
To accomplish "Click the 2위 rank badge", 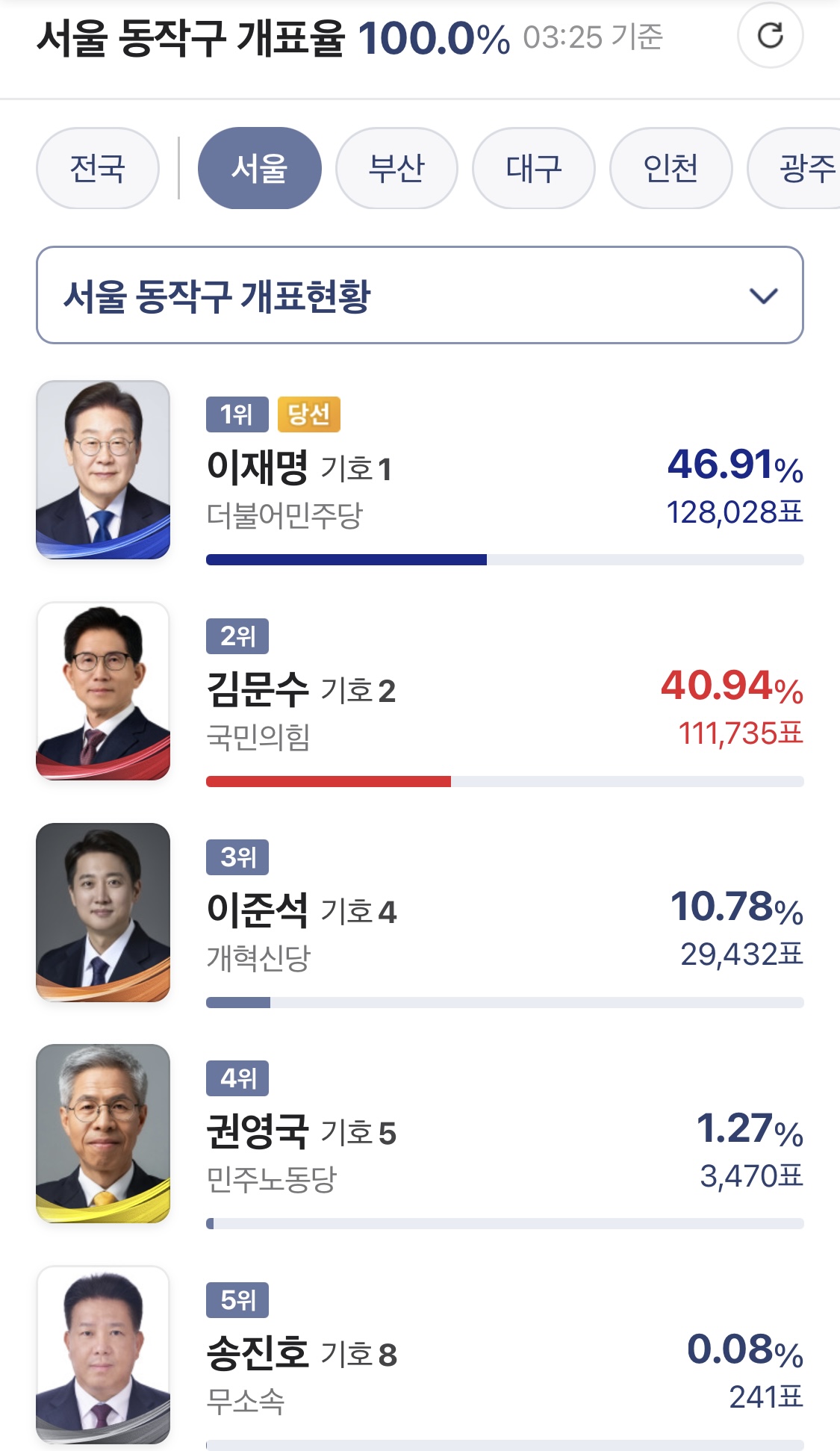I will (237, 636).
